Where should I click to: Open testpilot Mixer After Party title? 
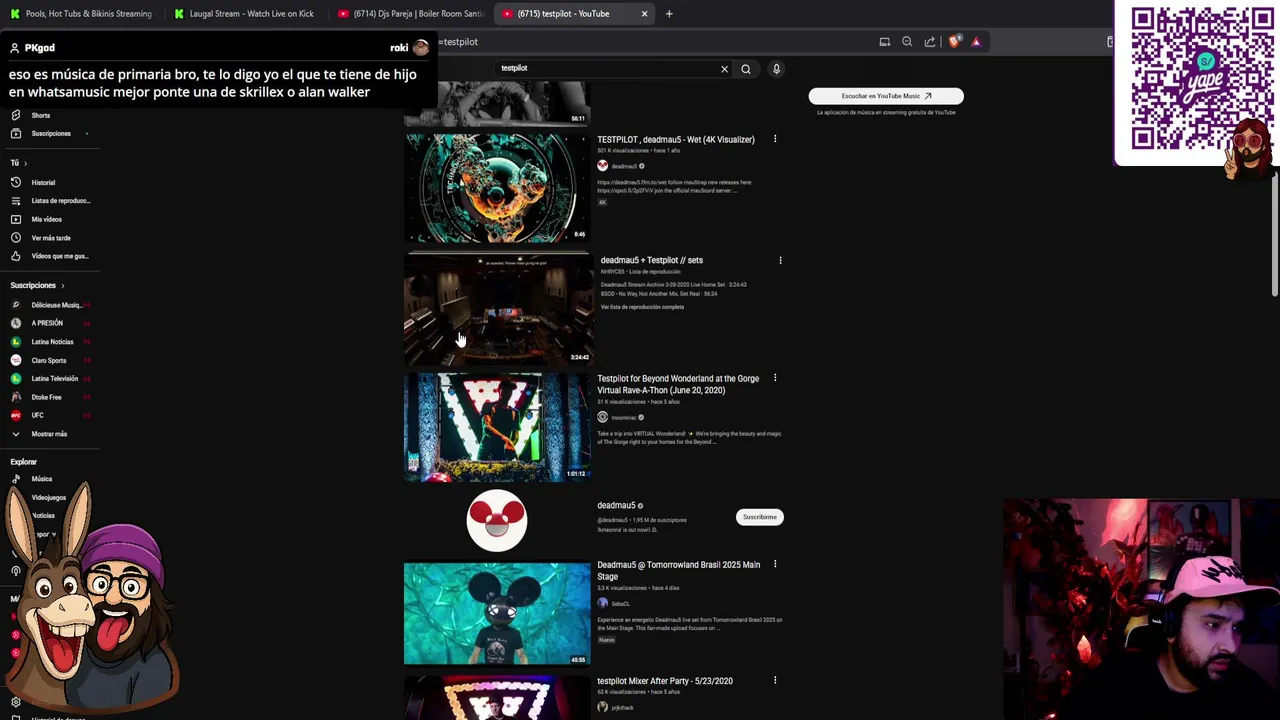pyautogui.click(x=665, y=681)
